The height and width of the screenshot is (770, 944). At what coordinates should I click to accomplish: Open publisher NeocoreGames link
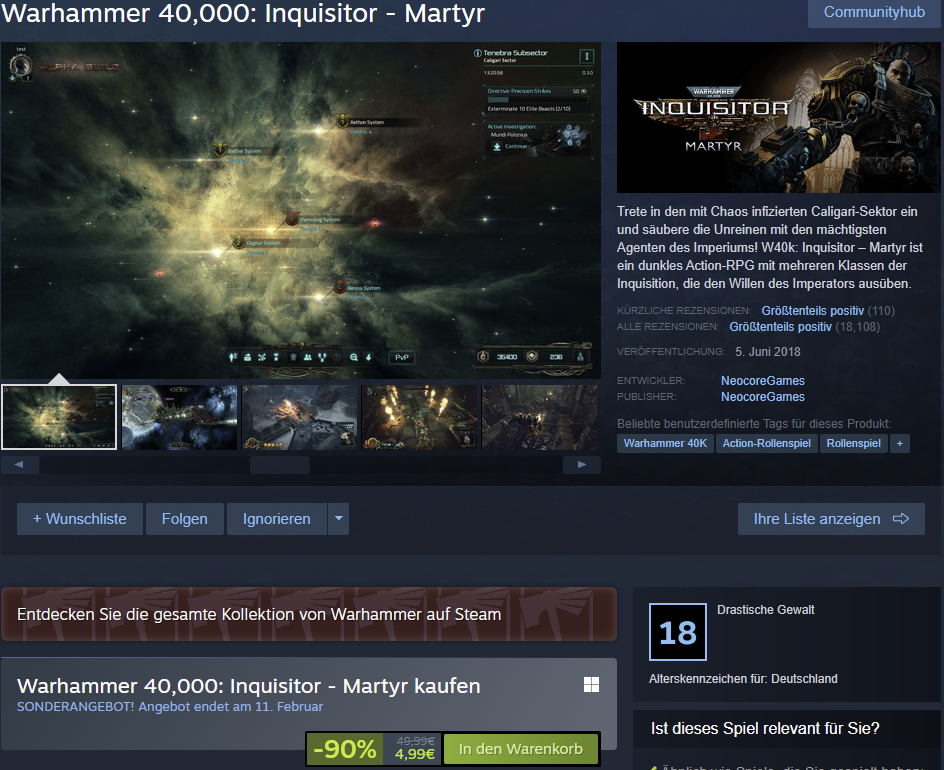click(763, 397)
